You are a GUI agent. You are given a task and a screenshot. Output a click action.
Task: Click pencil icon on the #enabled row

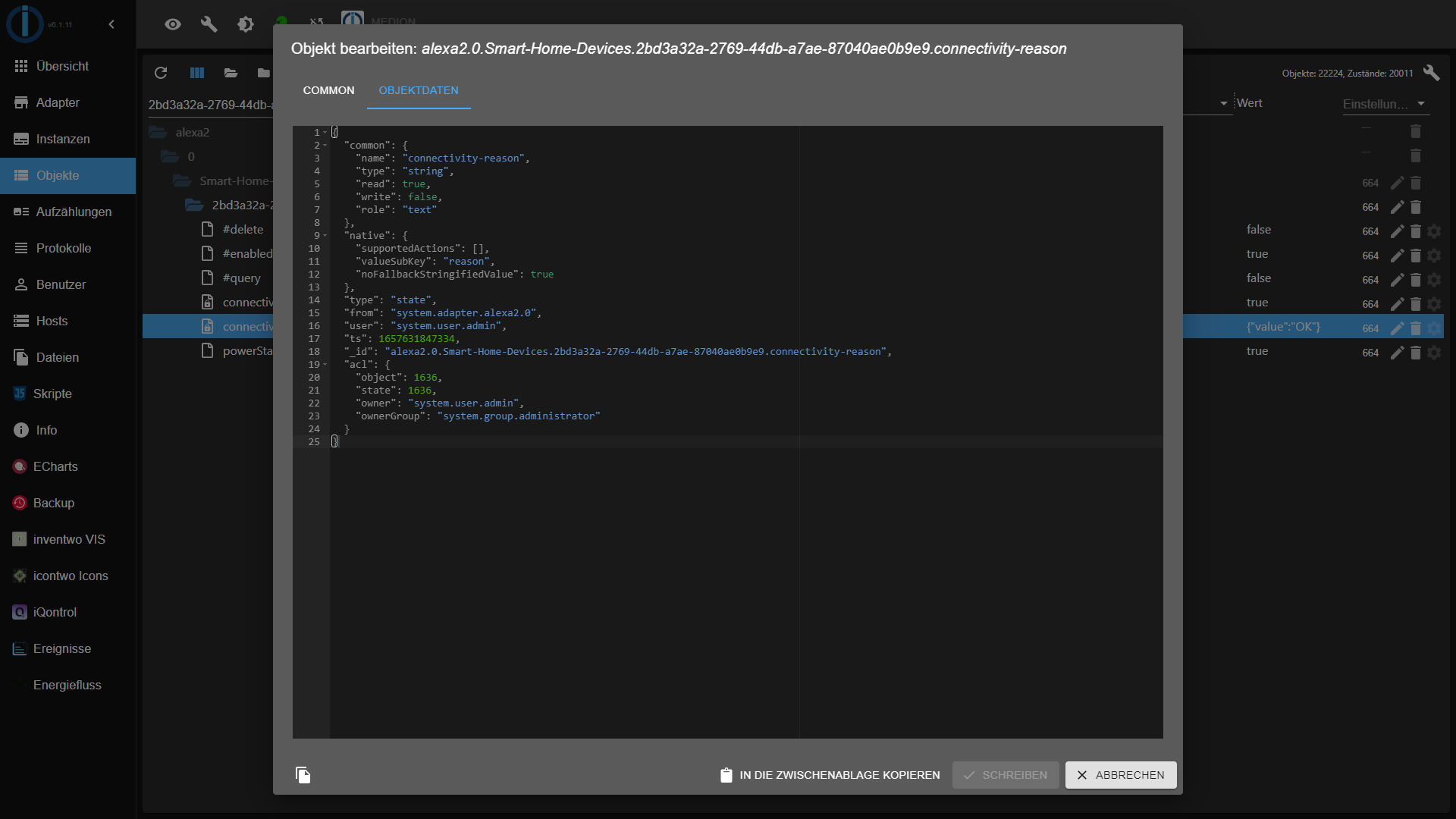pos(1397,256)
